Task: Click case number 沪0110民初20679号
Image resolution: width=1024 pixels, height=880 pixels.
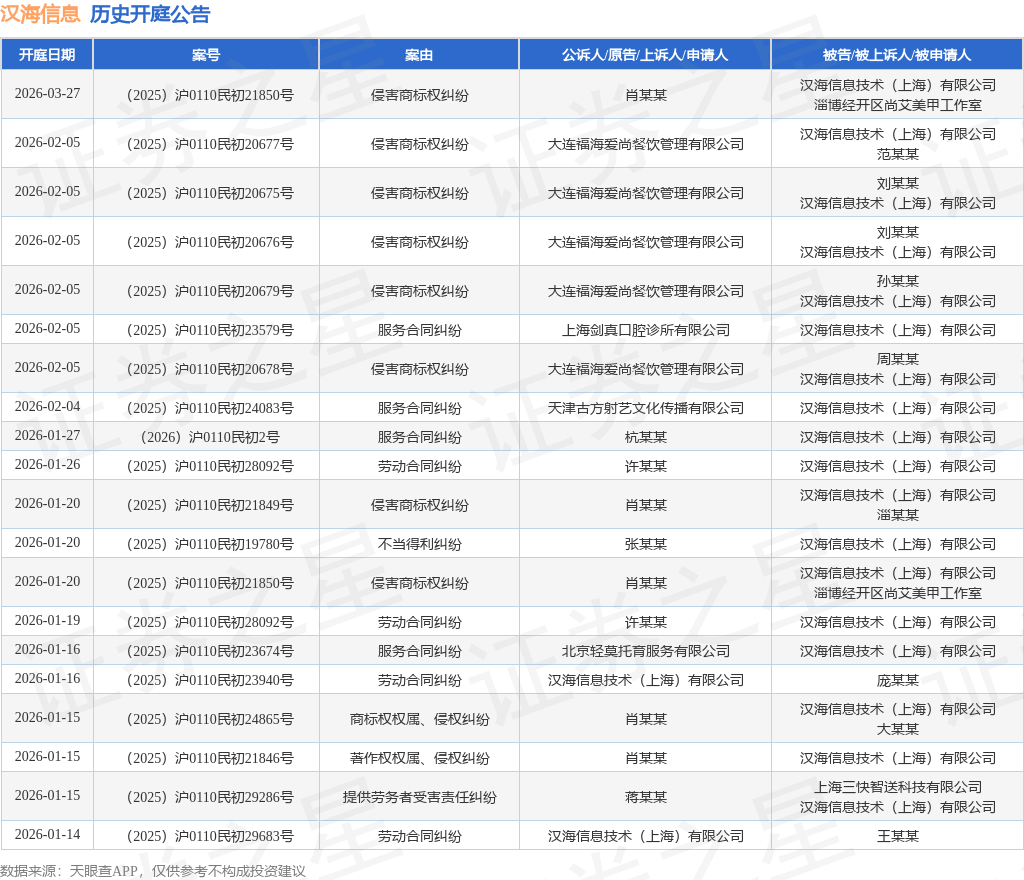Action: [x=209, y=291]
